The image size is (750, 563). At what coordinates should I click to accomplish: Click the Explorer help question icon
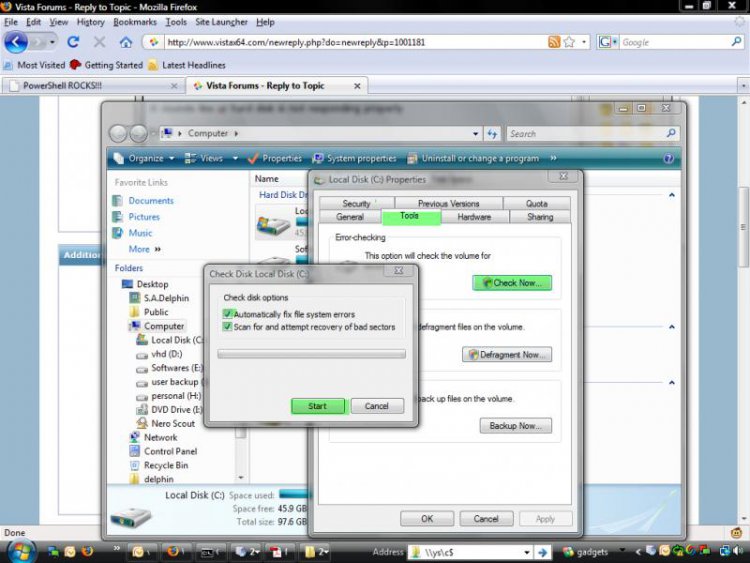(x=669, y=158)
